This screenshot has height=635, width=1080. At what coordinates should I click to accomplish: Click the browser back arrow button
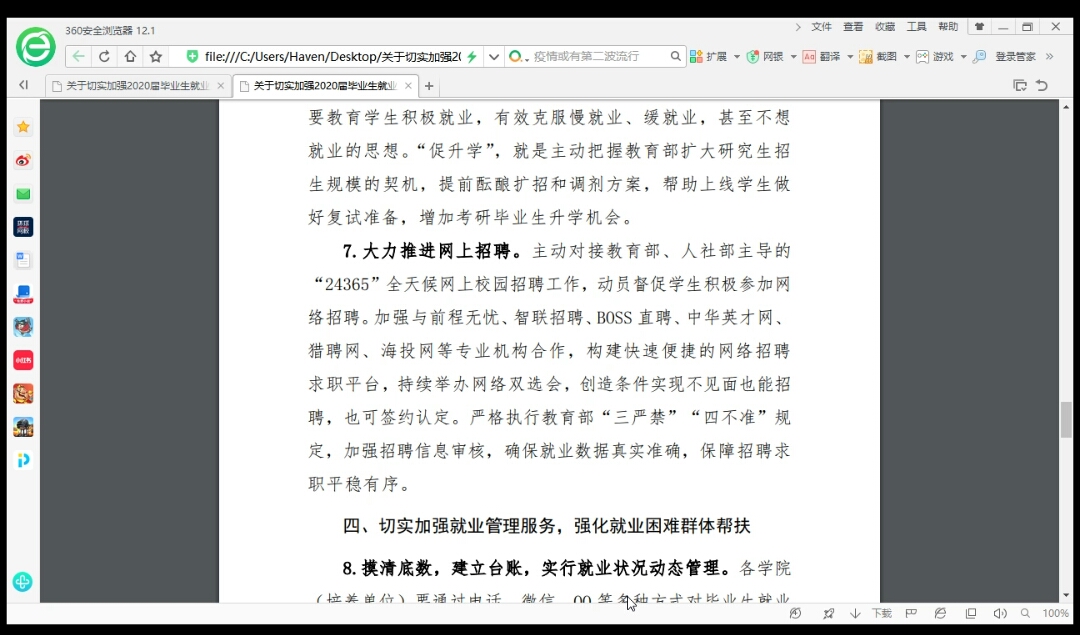click(x=78, y=57)
